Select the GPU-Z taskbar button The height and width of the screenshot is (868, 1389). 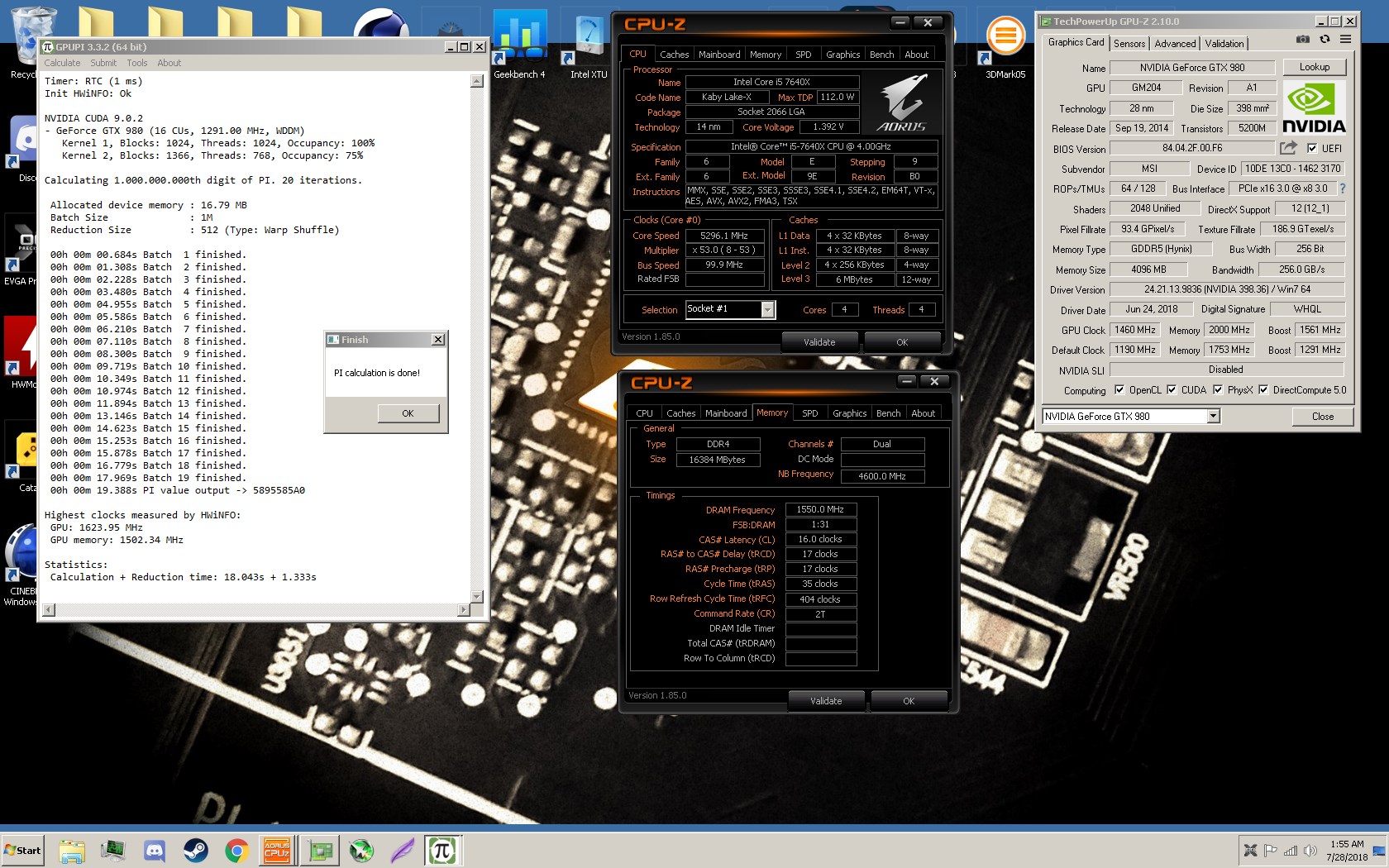pos(319,850)
